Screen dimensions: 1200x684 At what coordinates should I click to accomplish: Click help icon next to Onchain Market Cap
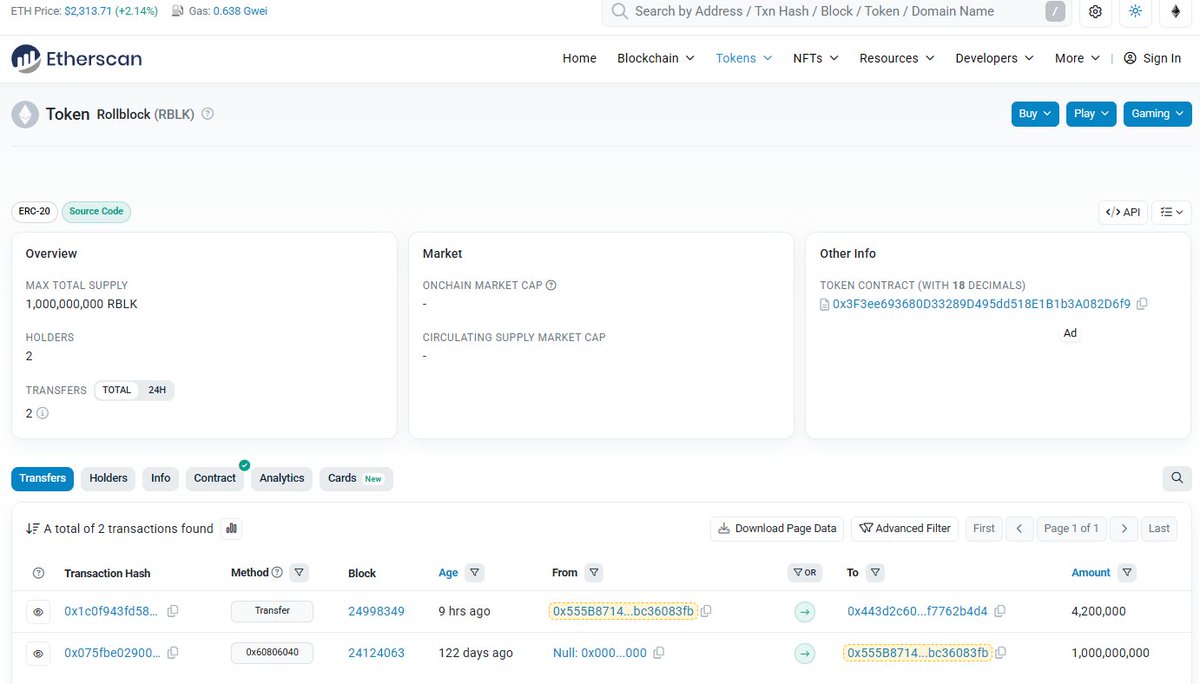[551, 285]
